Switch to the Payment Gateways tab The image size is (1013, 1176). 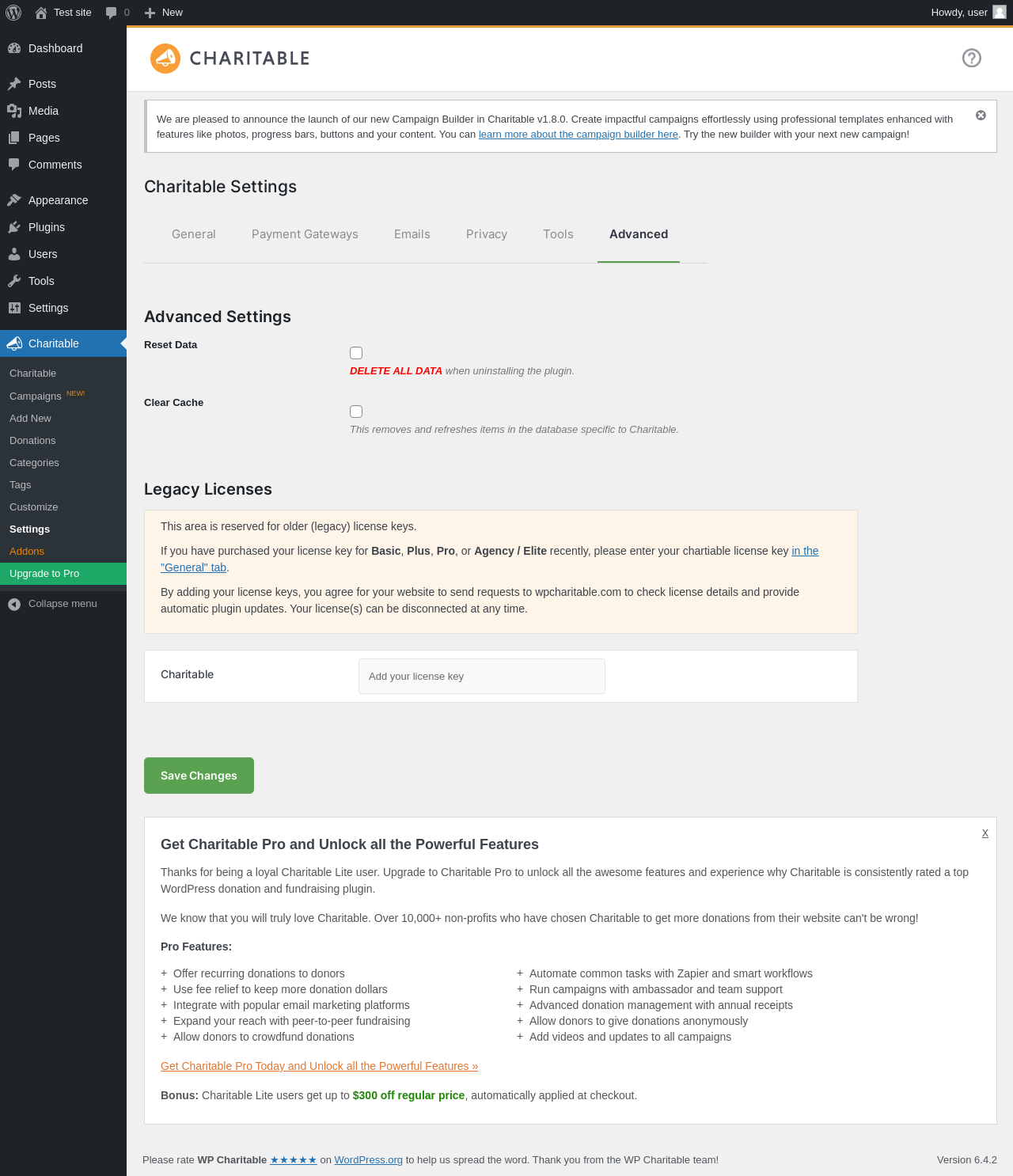305,234
